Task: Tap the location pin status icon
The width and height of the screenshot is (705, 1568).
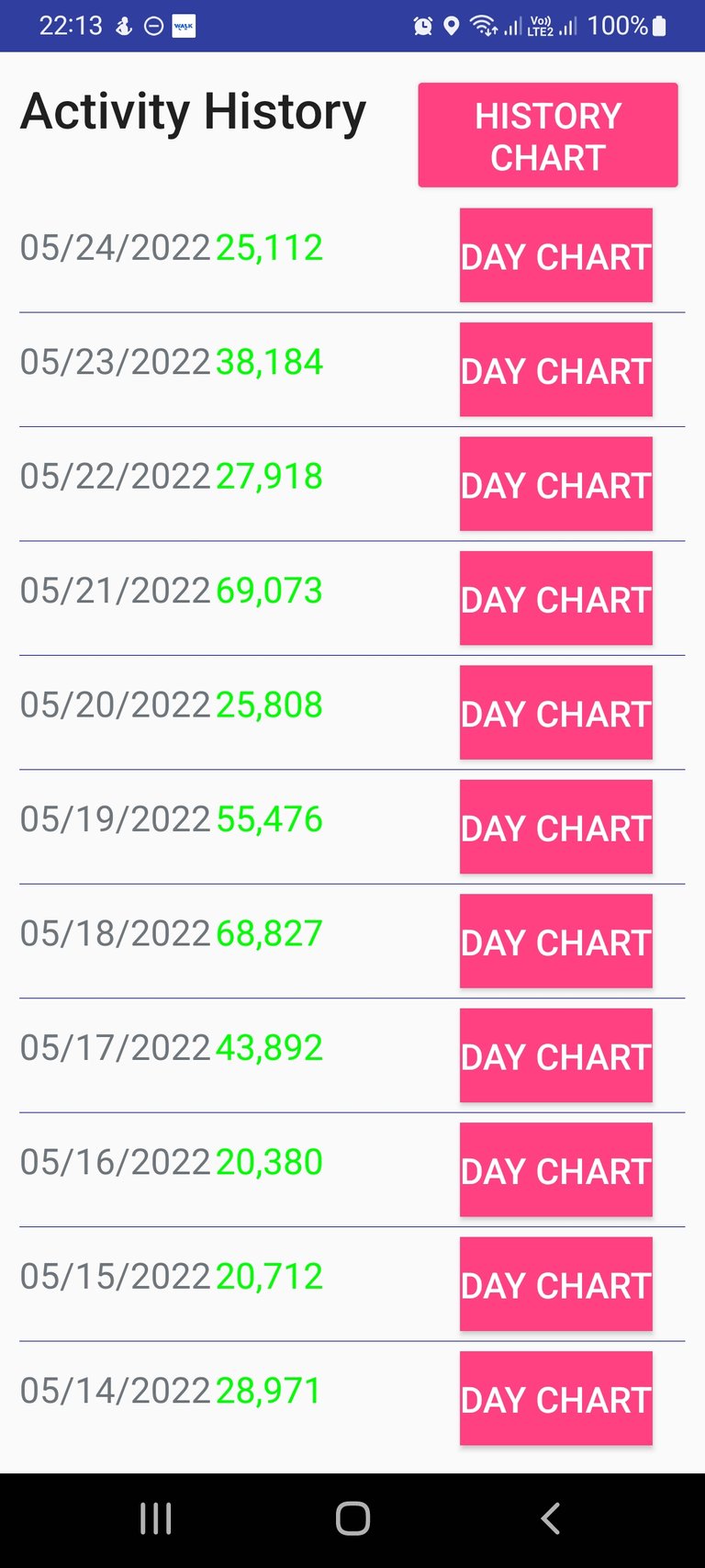Action: tap(451, 26)
